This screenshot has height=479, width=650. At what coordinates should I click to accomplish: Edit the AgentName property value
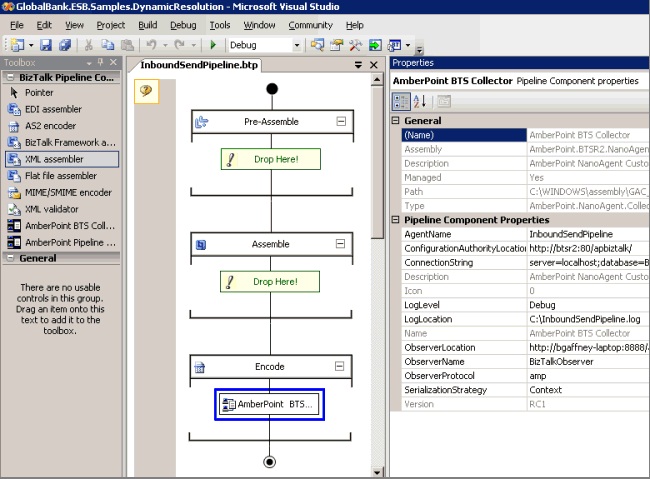[x=589, y=234]
